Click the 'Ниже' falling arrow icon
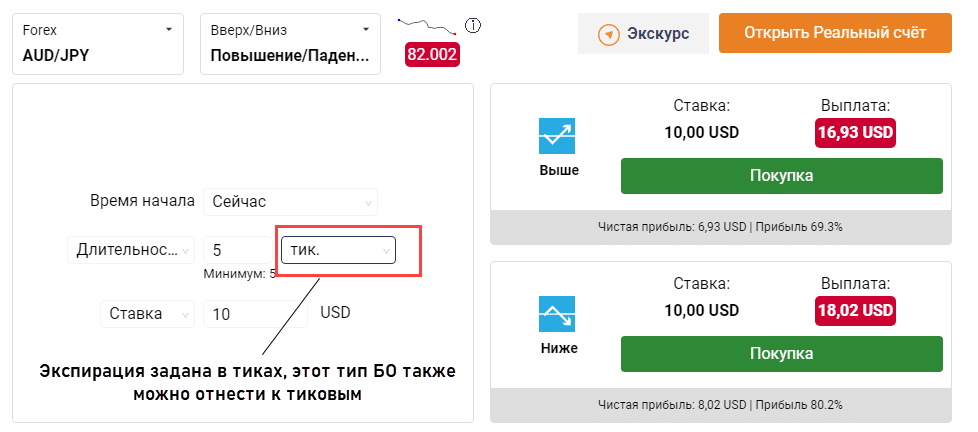Viewport: 978px width, 432px height. (x=557, y=313)
